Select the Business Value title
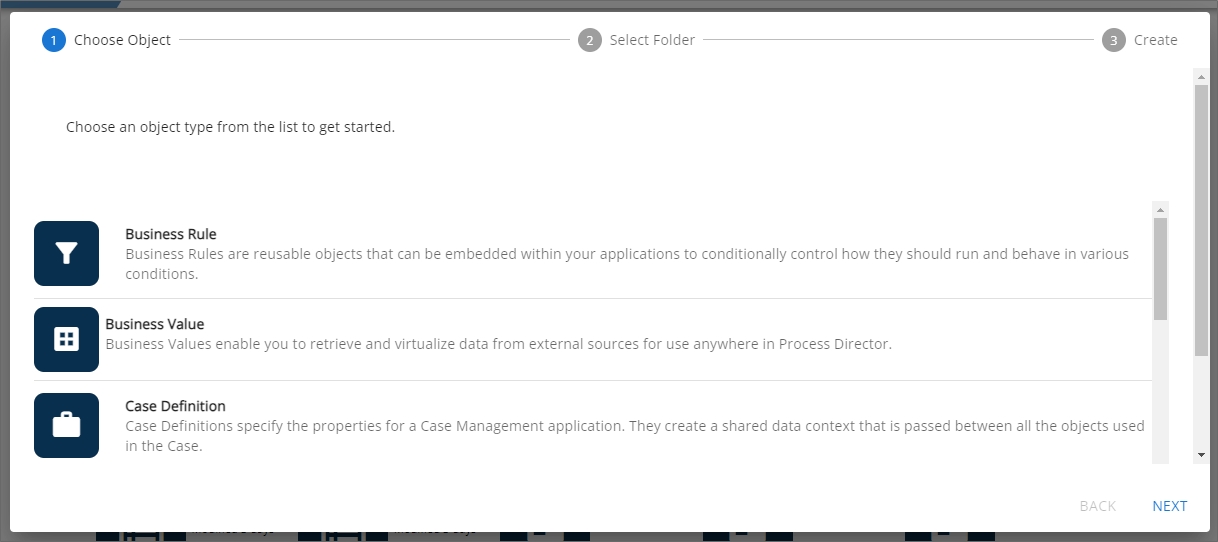The image size is (1218, 542). point(155,324)
